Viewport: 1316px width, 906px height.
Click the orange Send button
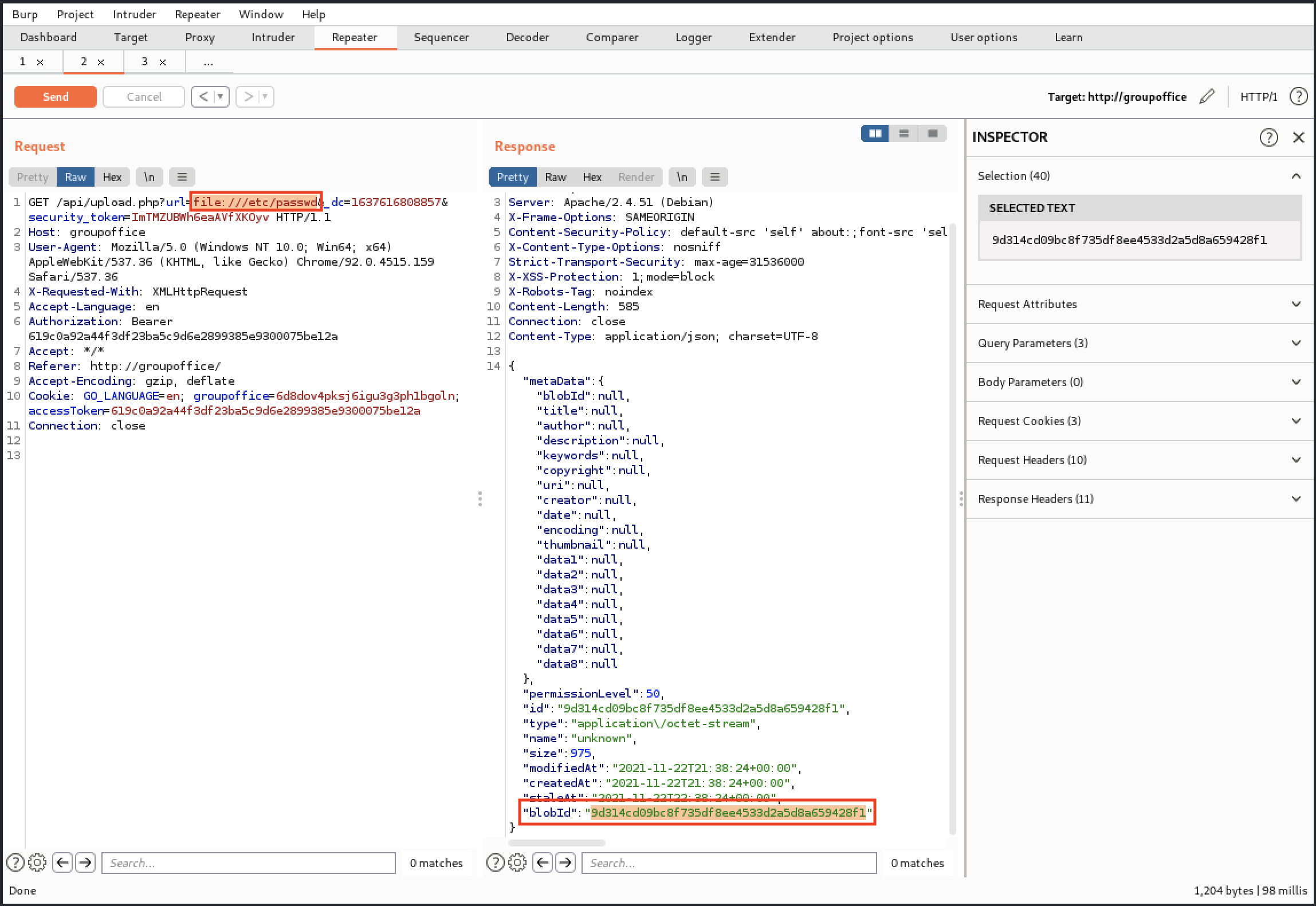tap(55, 97)
